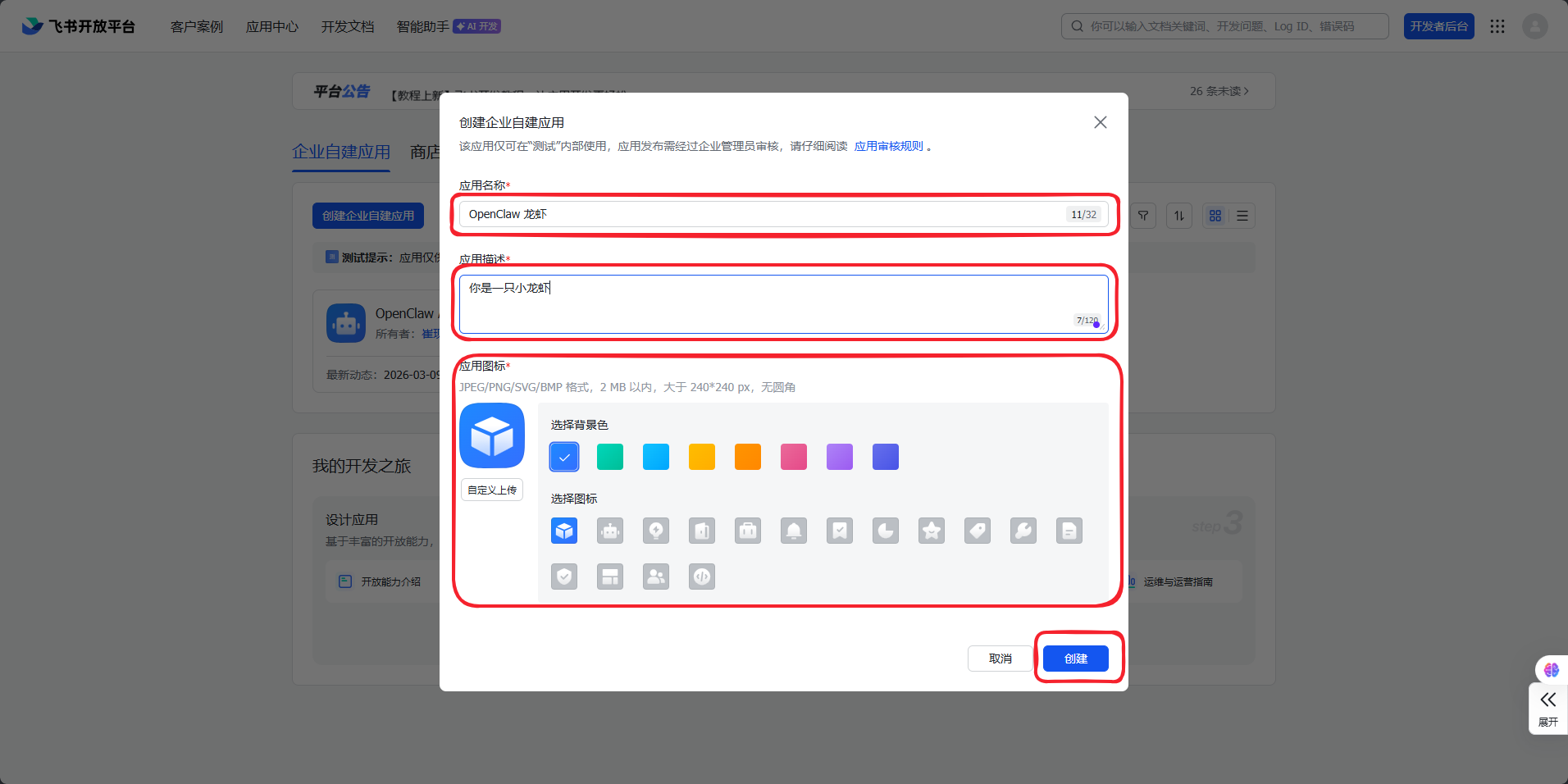Pick the briefcase app icon

point(748,531)
